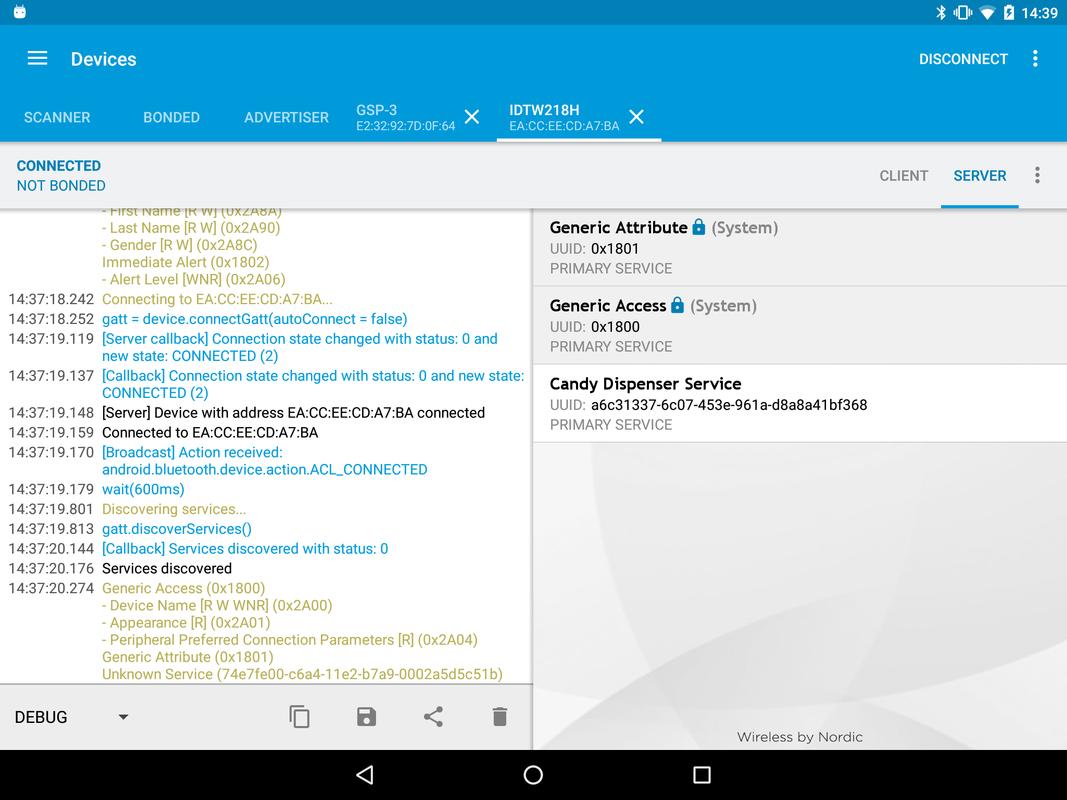This screenshot has width=1067, height=800.
Task: Tap the CONNECTED status label
Action: click(59, 166)
